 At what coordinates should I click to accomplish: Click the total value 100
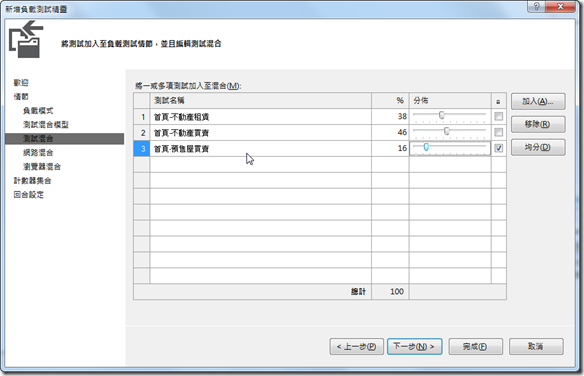[397, 291]
